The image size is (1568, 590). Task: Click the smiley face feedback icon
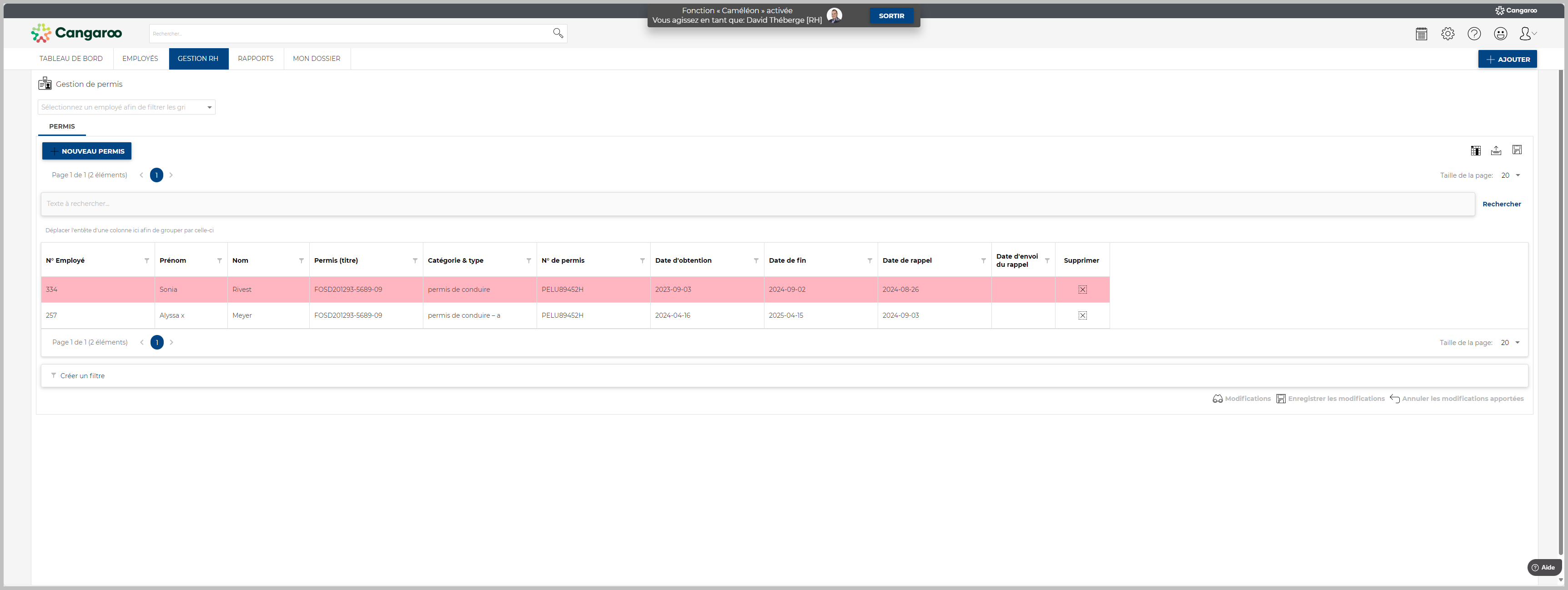point(1500,34)
